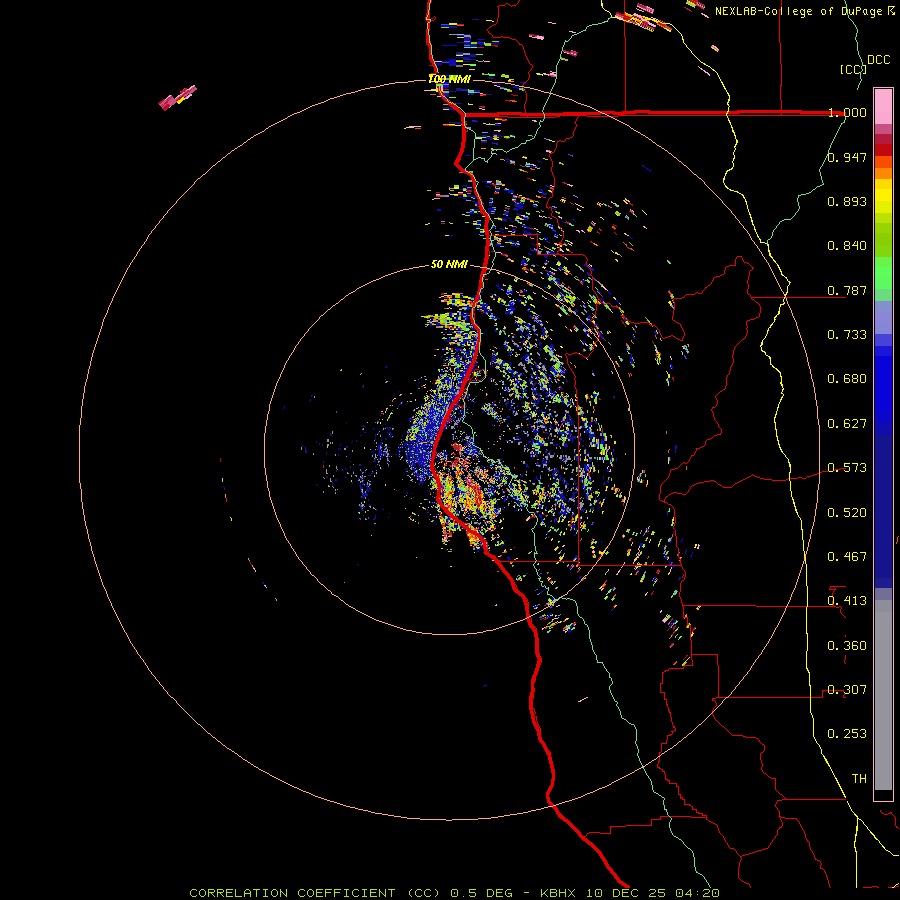Click the 0.733 scale value
The image size is (900, 900).
(847, 335)
